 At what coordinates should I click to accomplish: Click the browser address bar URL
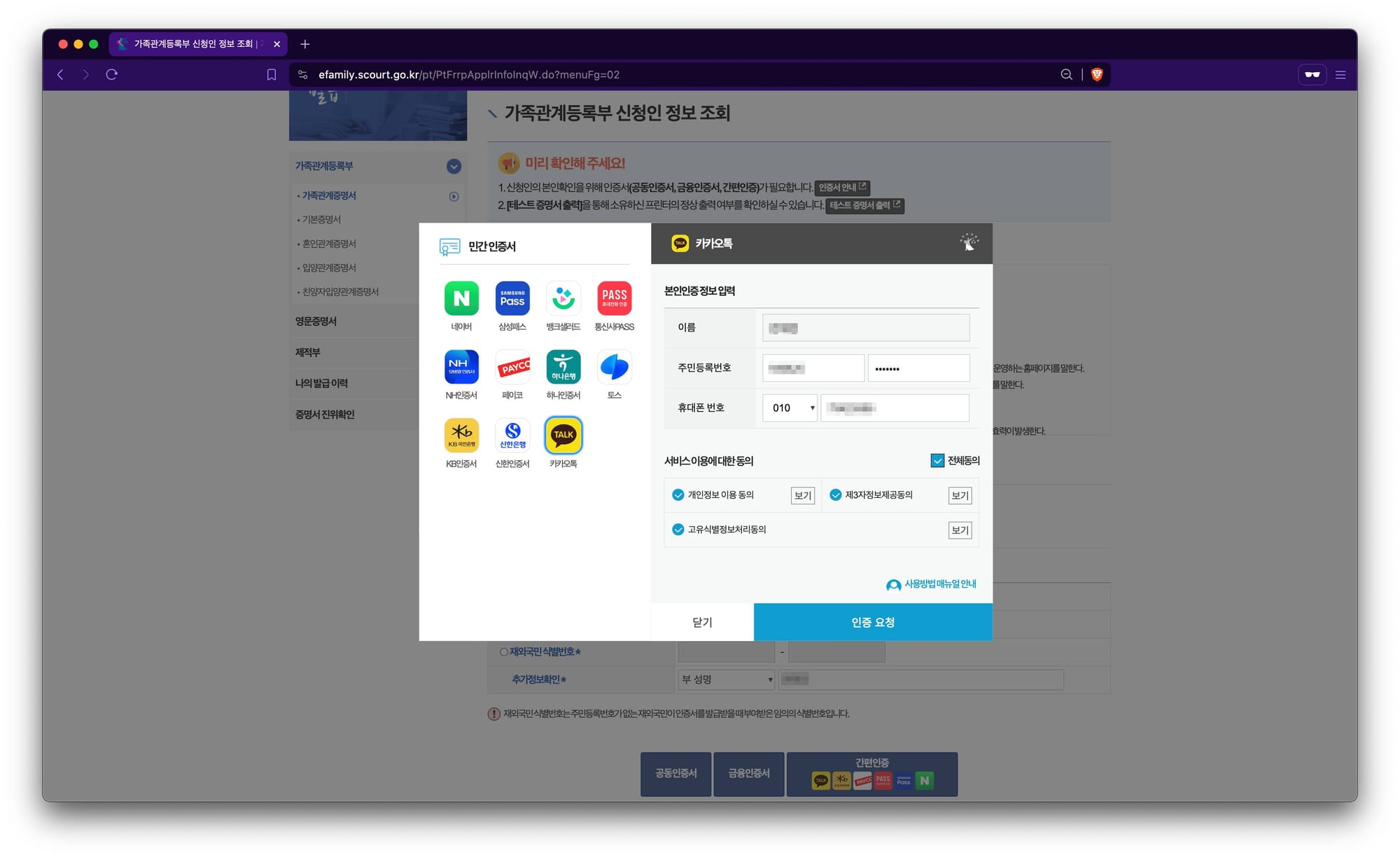(x=469, y=74)
